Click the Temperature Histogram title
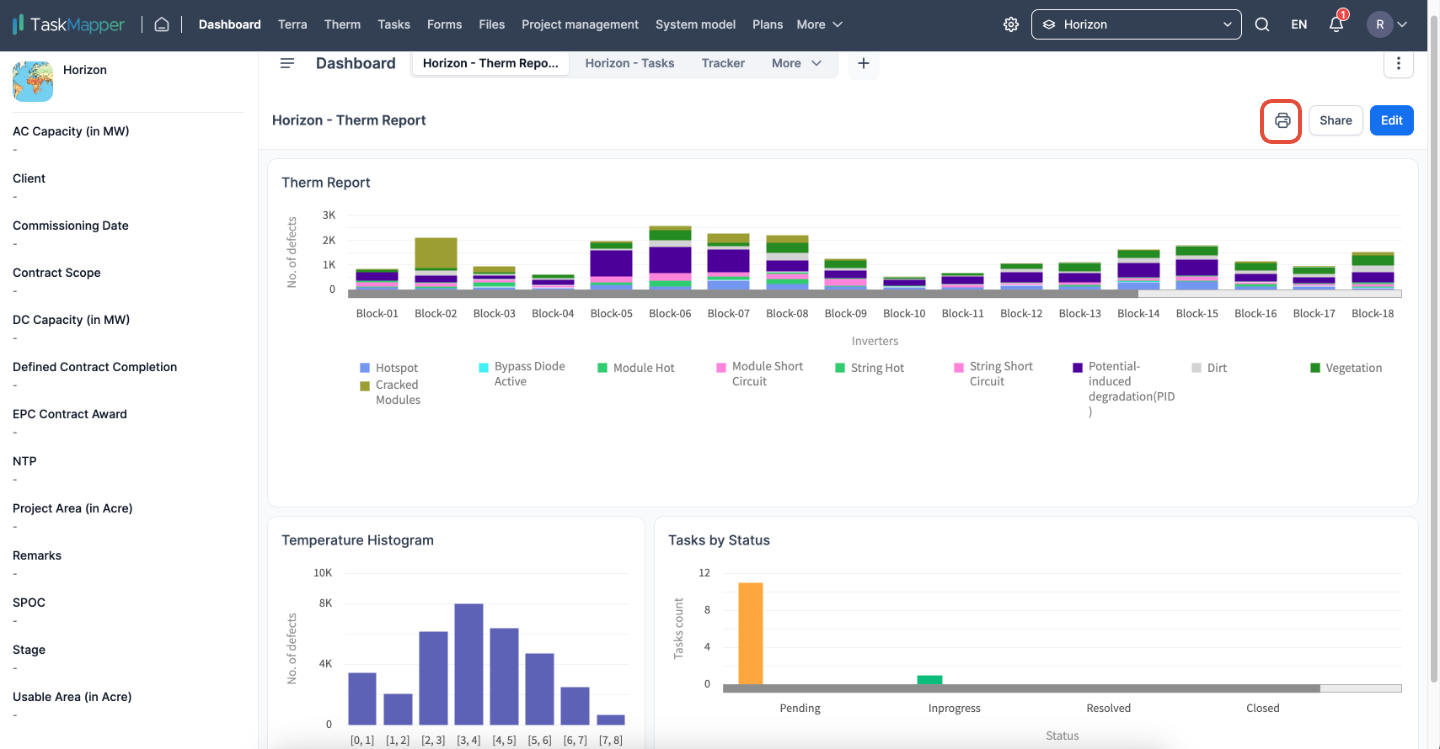Screen dimensions: 1440x749 coord(358,540)
